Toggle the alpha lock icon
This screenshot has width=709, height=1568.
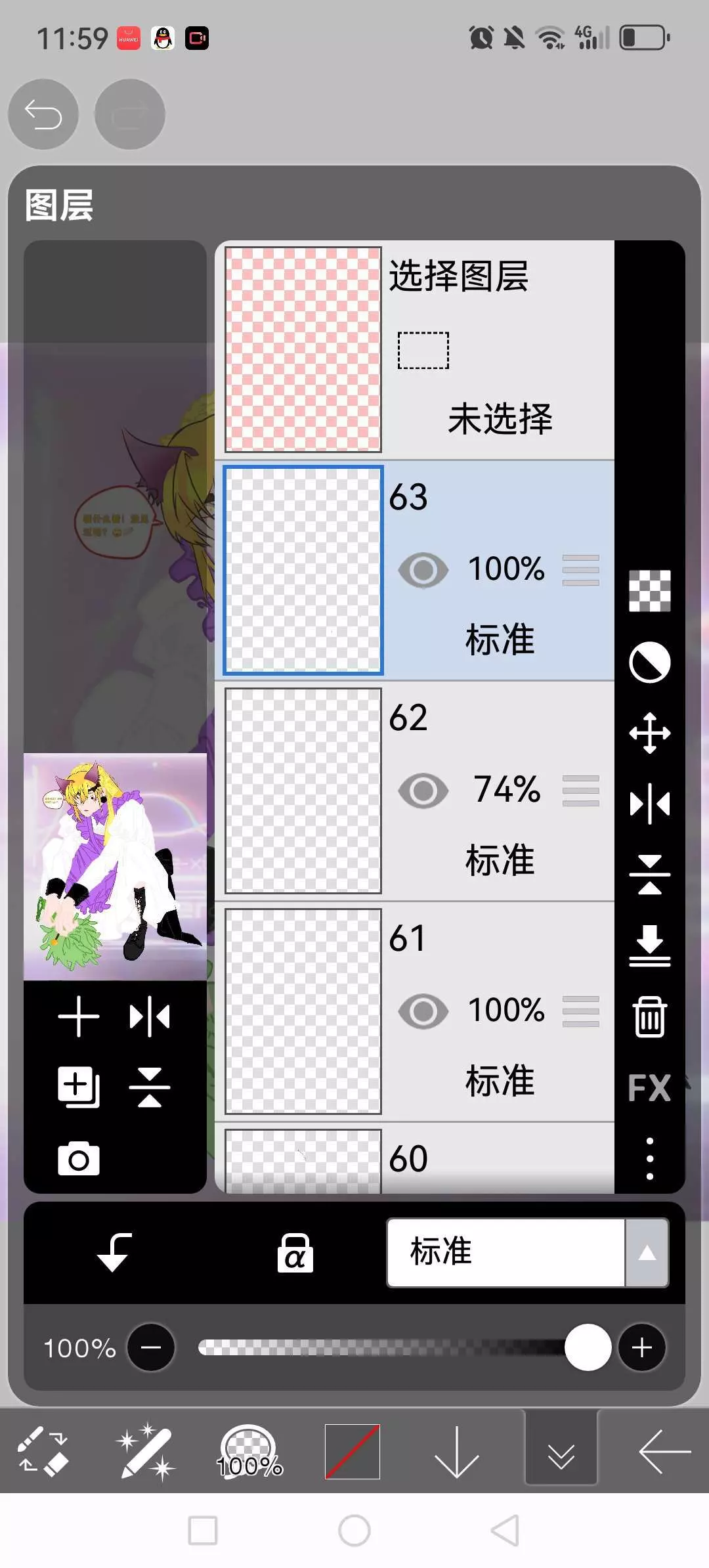click(295, 1253)
